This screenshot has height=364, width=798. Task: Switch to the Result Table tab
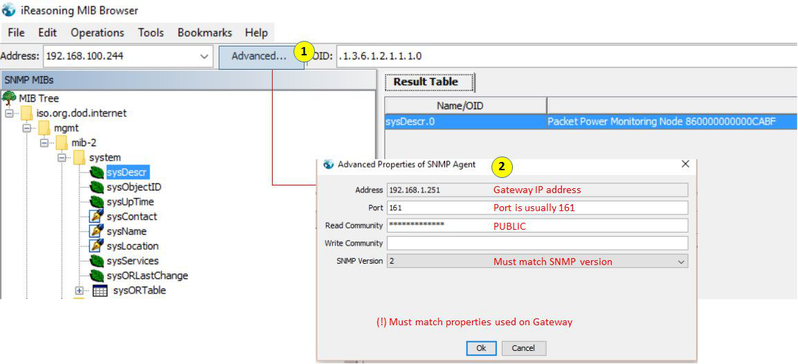coord(426,82)
